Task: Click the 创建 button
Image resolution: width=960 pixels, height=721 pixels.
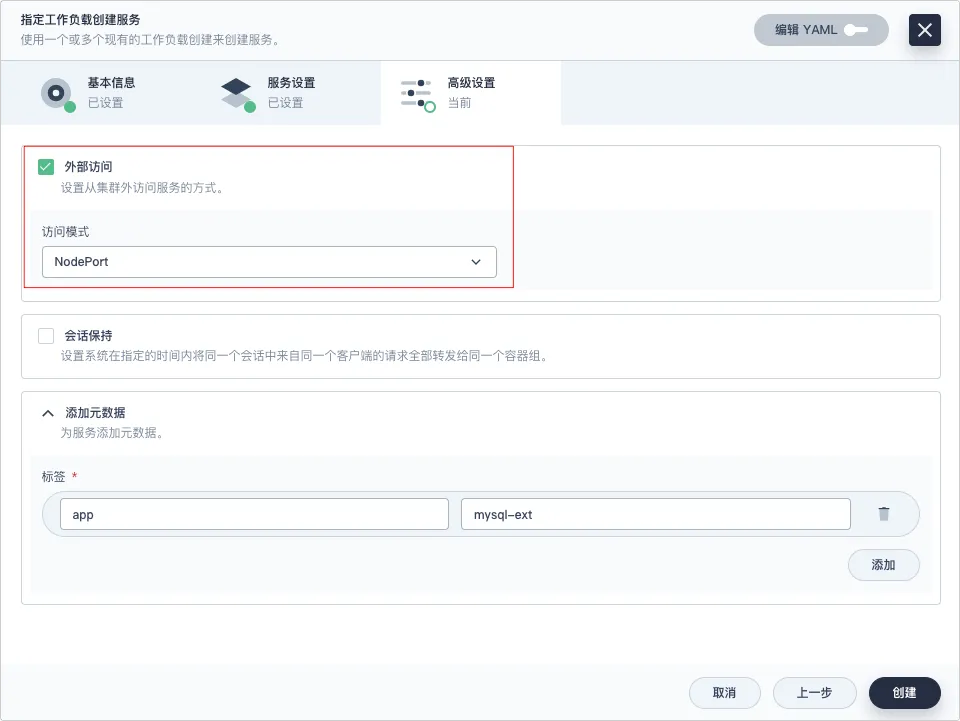Action: pyautogui.click(x=904, y=693)
